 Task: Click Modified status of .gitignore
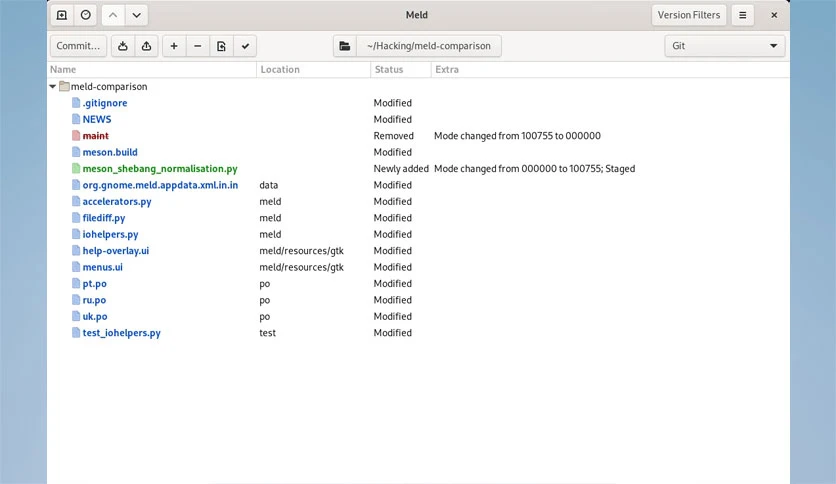coord(392,103)
